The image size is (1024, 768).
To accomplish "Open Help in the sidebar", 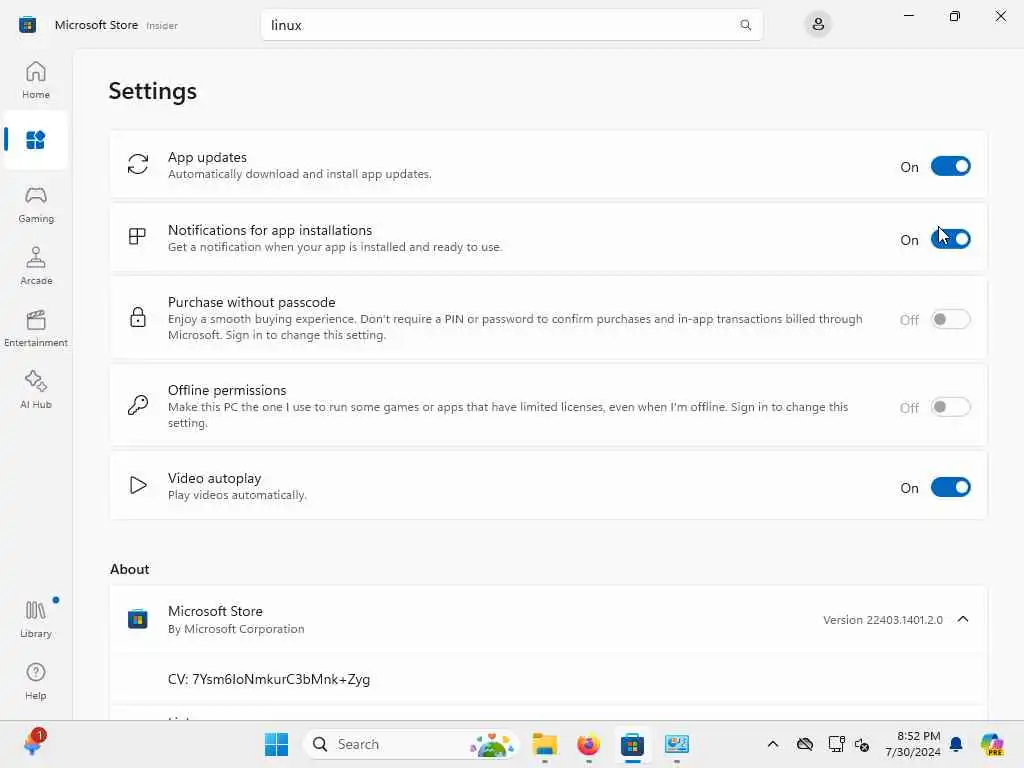I will [x=35, y=681].
